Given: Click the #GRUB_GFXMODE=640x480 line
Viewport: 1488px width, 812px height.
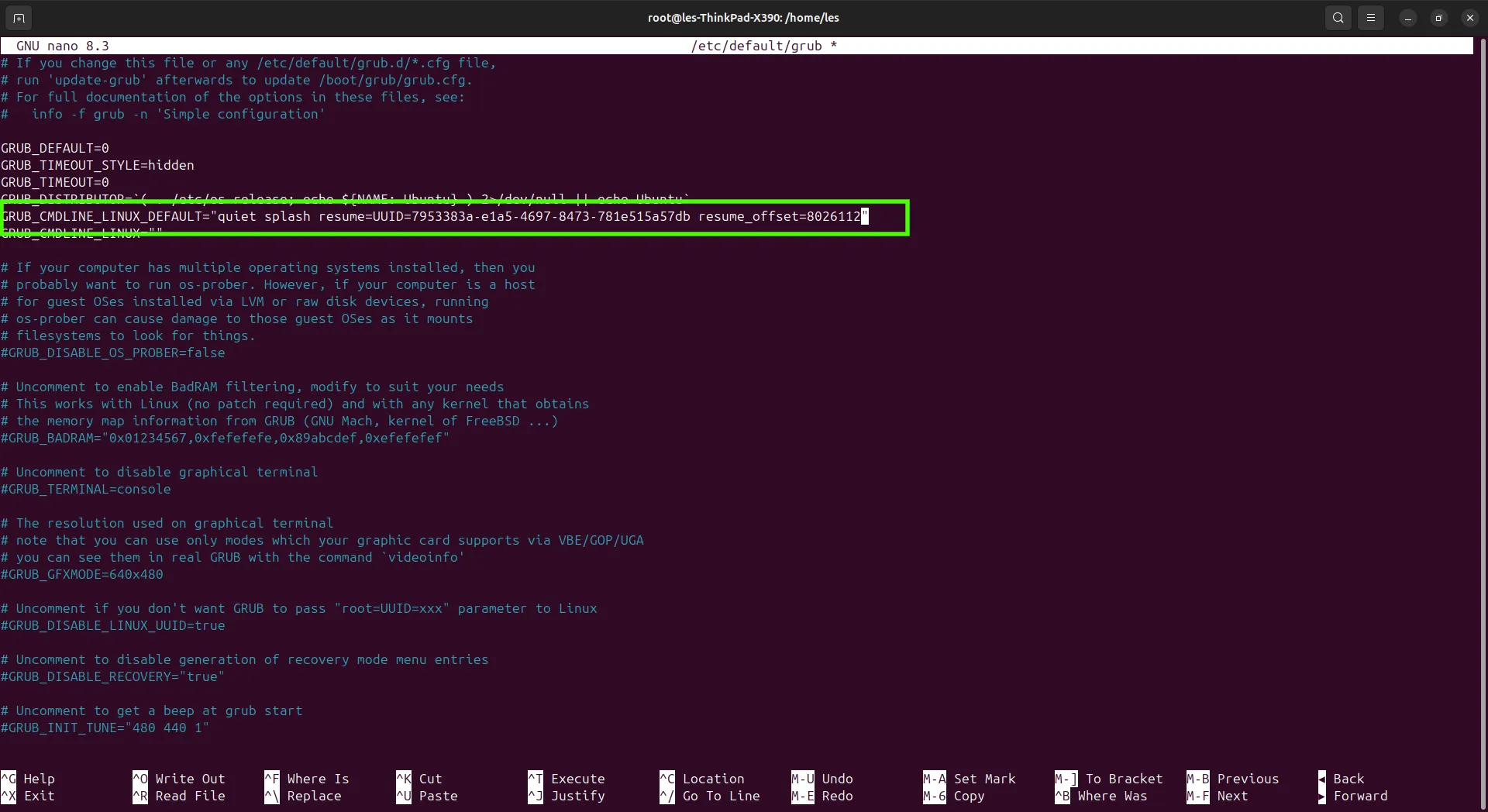Looking at the screenshot, I should [82, 574].
